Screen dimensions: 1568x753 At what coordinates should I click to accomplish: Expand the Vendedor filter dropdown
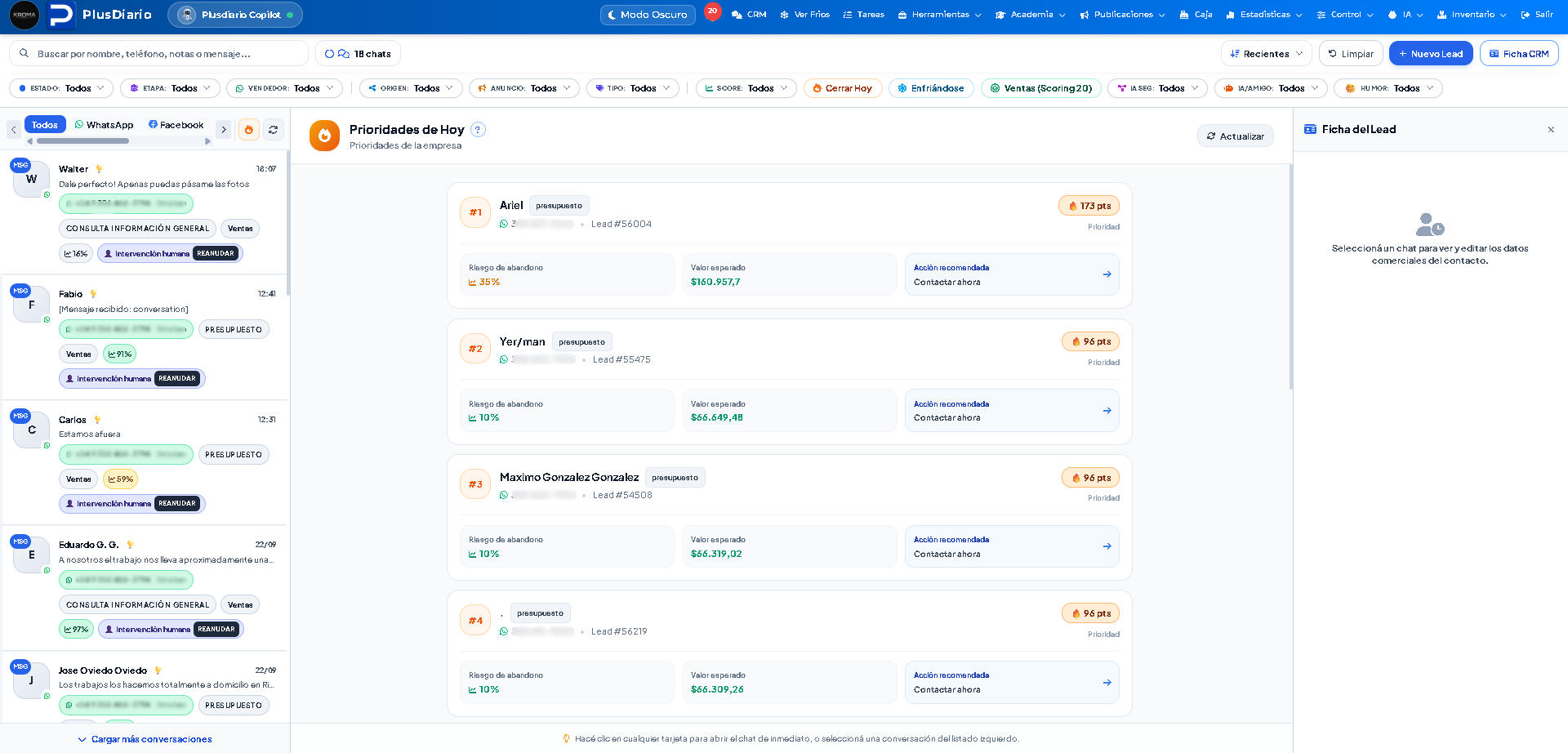pos(284,88)
